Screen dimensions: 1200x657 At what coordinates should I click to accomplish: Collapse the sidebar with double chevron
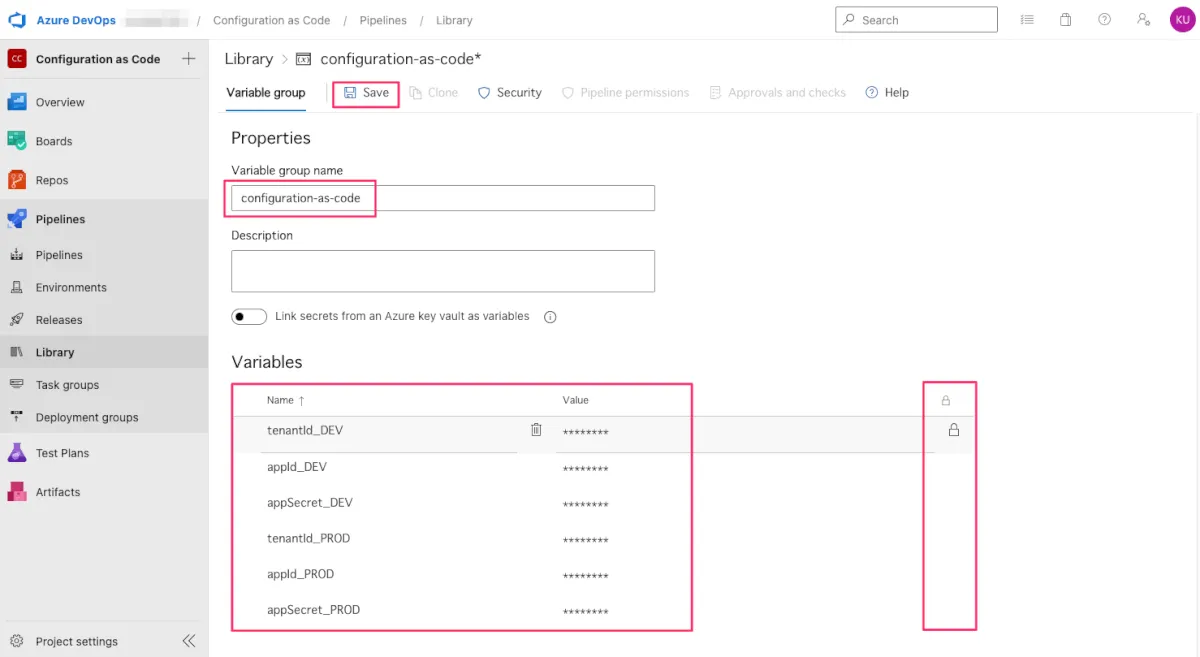coord(188,641)
